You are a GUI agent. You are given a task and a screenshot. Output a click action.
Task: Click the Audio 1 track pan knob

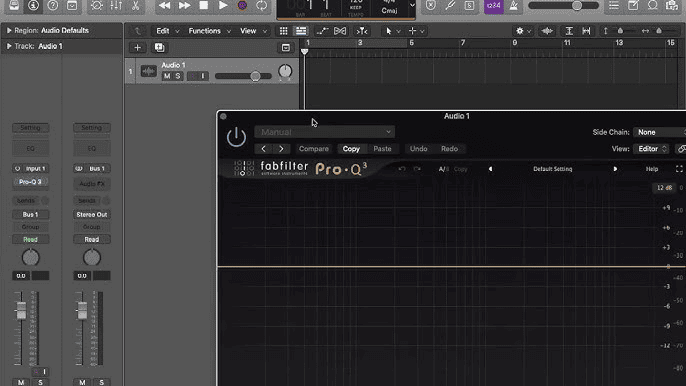[x=285, y=72]
